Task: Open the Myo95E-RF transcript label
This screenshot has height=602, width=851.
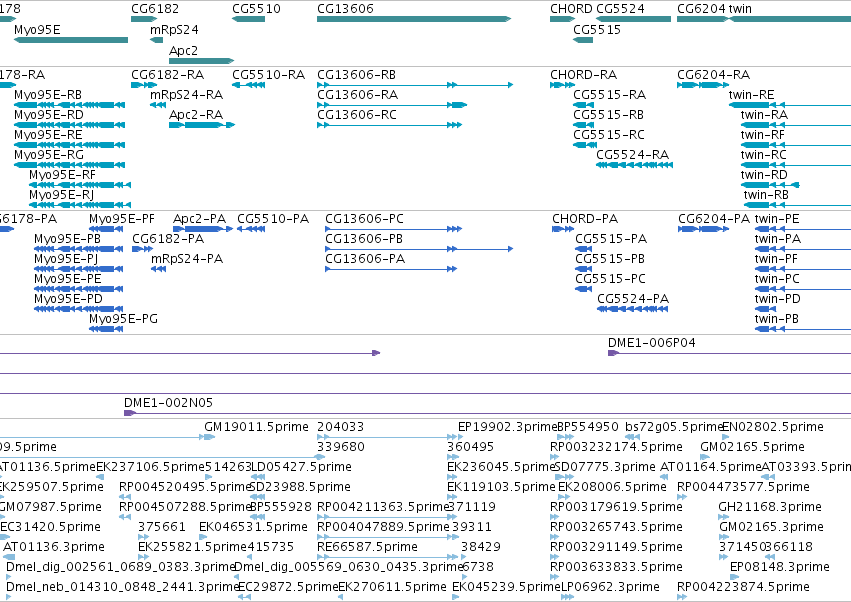Action: 62,175
